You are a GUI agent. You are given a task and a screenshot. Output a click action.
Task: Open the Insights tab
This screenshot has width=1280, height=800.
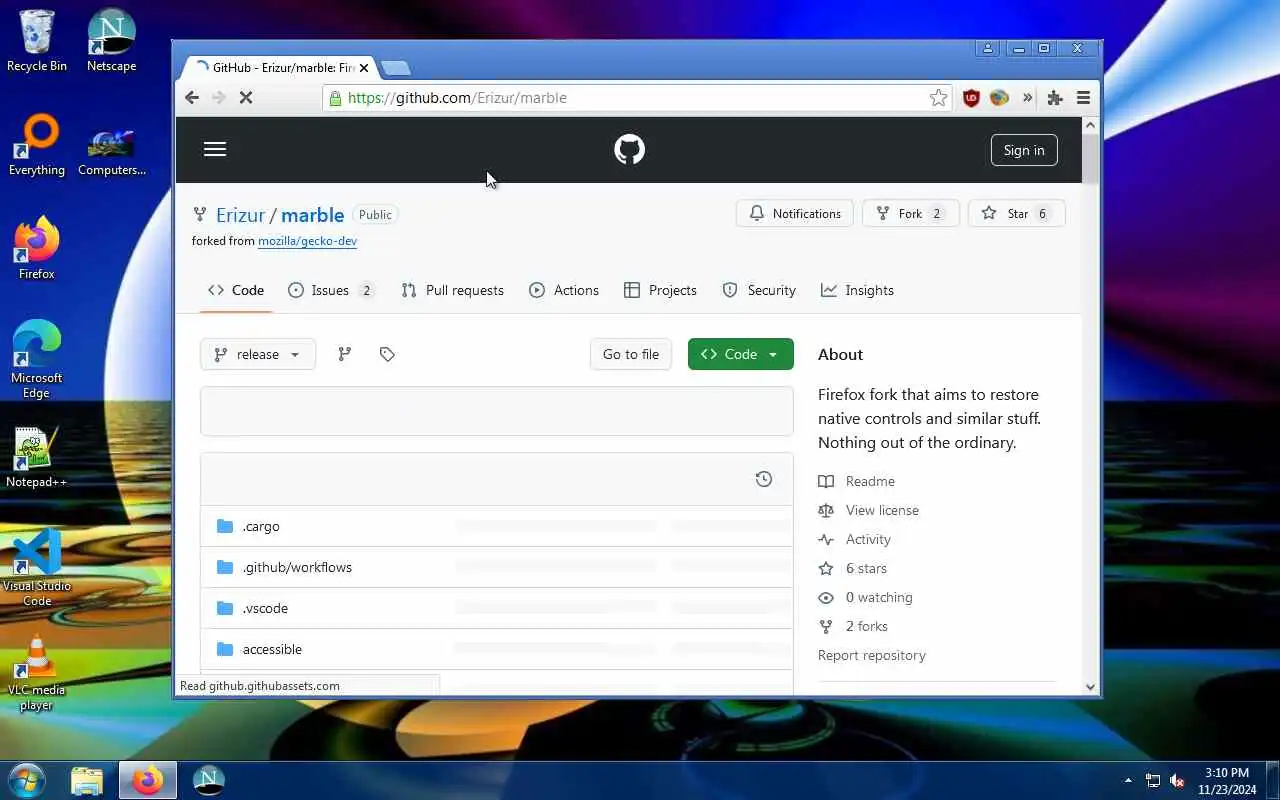pos(857,290)
